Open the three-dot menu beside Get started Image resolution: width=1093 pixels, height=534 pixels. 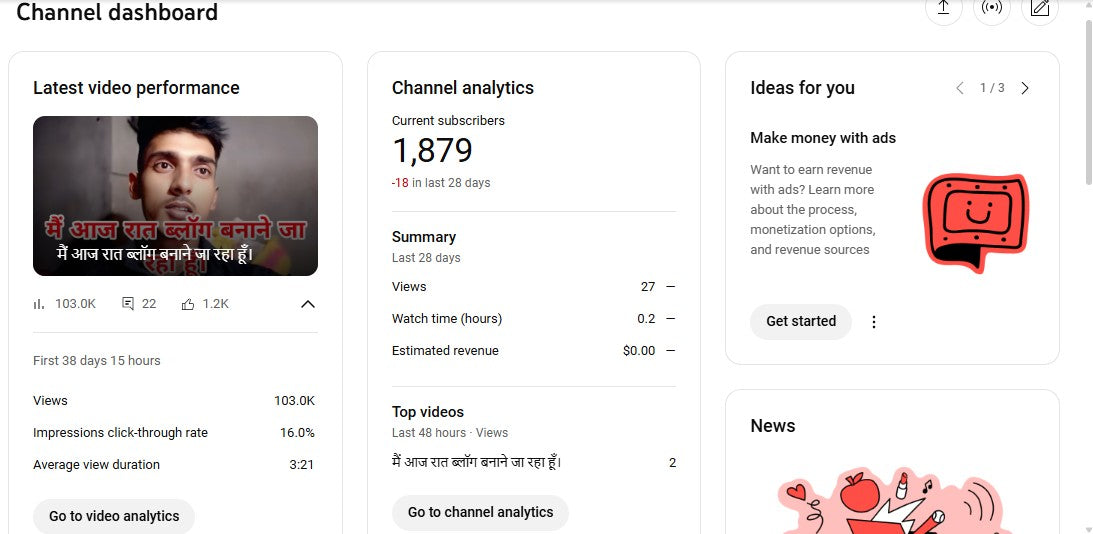click(874, 322)
